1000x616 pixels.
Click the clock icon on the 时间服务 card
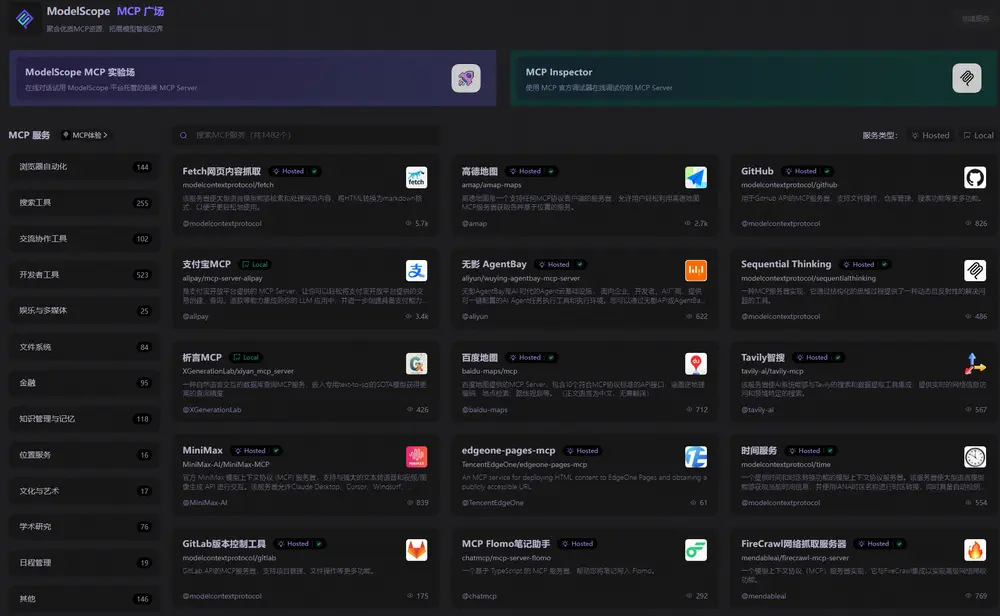pos(975,457)
